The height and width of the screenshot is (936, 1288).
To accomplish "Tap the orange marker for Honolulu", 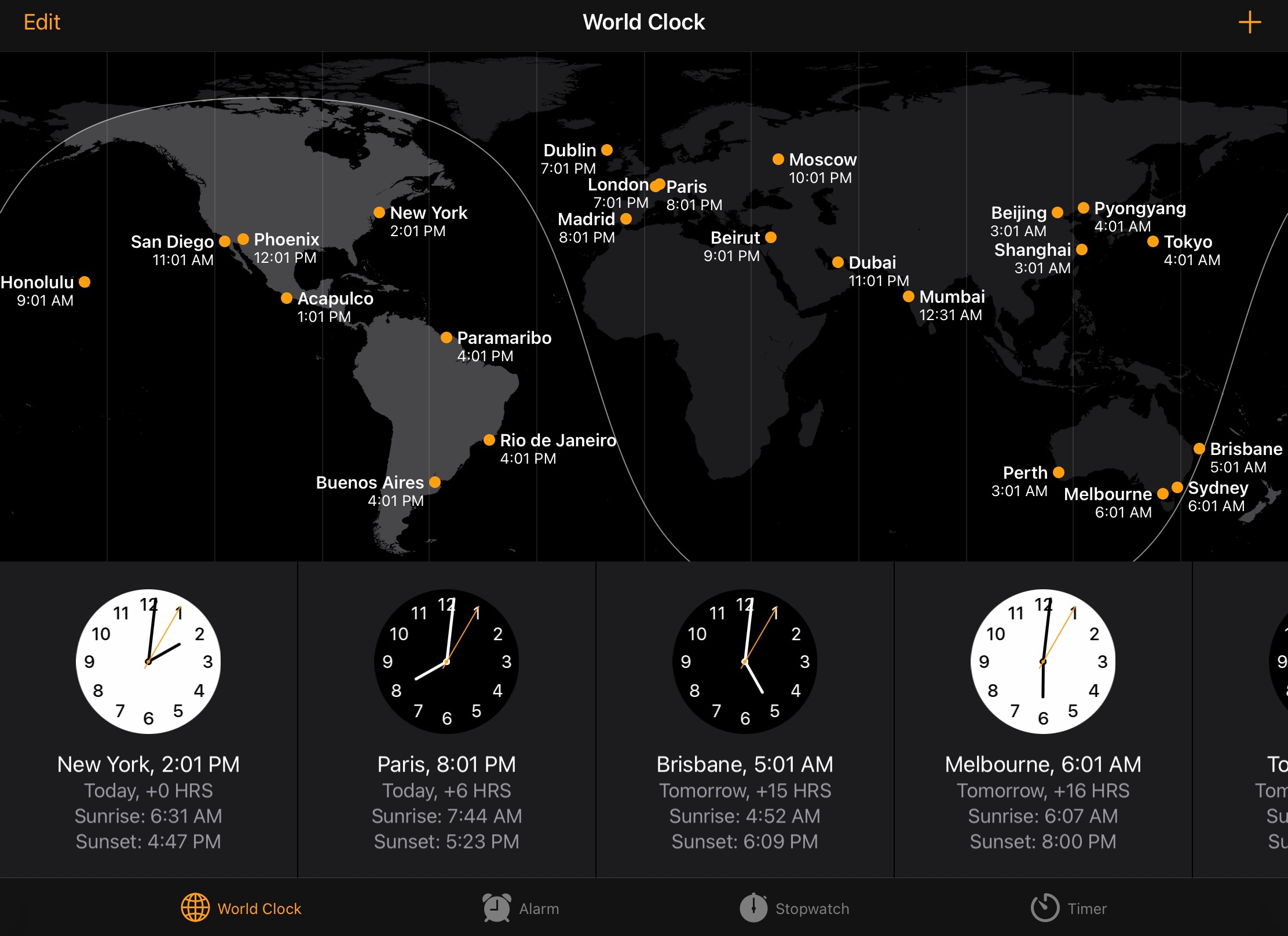I will [85, 282].
